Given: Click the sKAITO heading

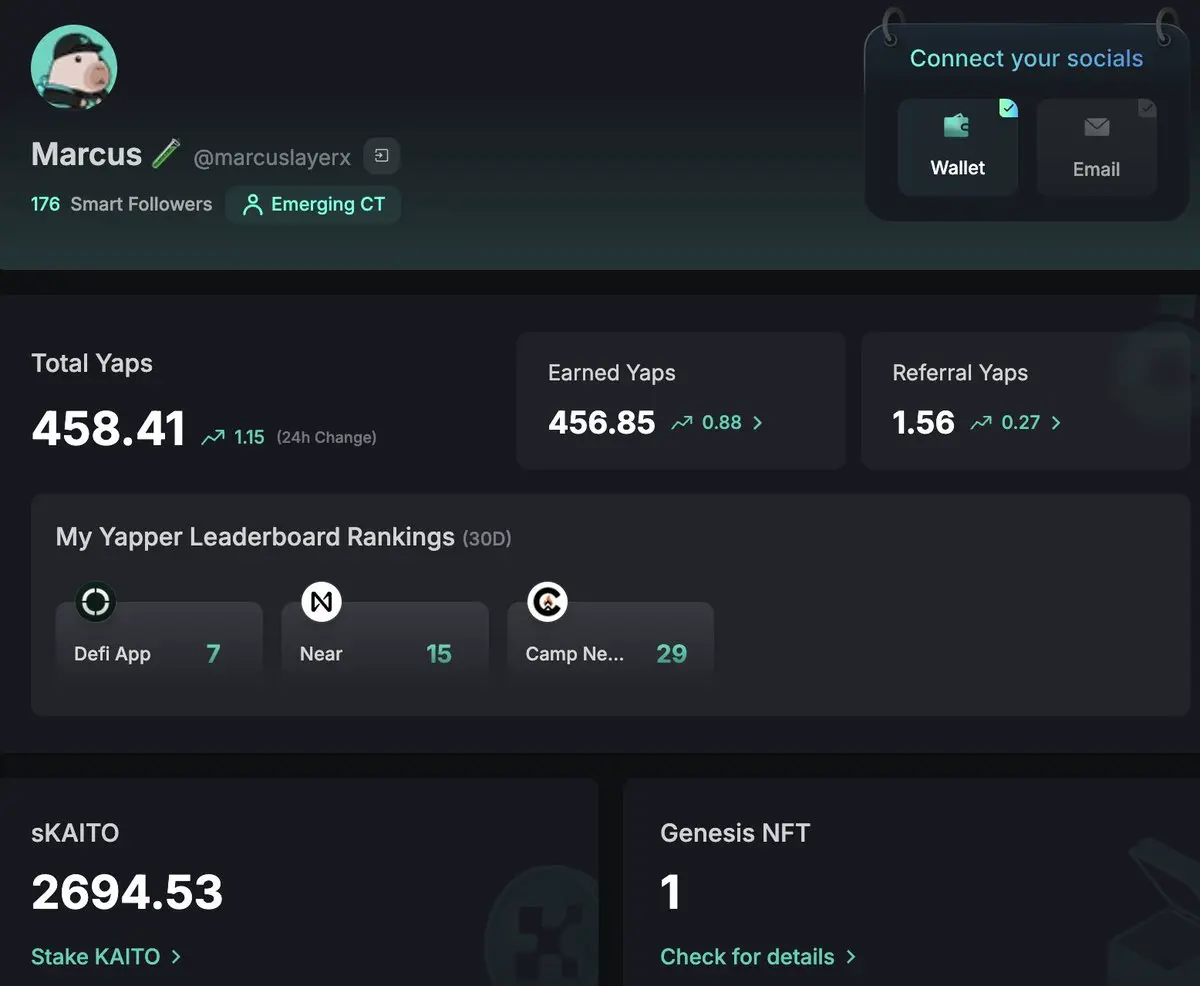Looking at the screenshot, I should 75,833.
